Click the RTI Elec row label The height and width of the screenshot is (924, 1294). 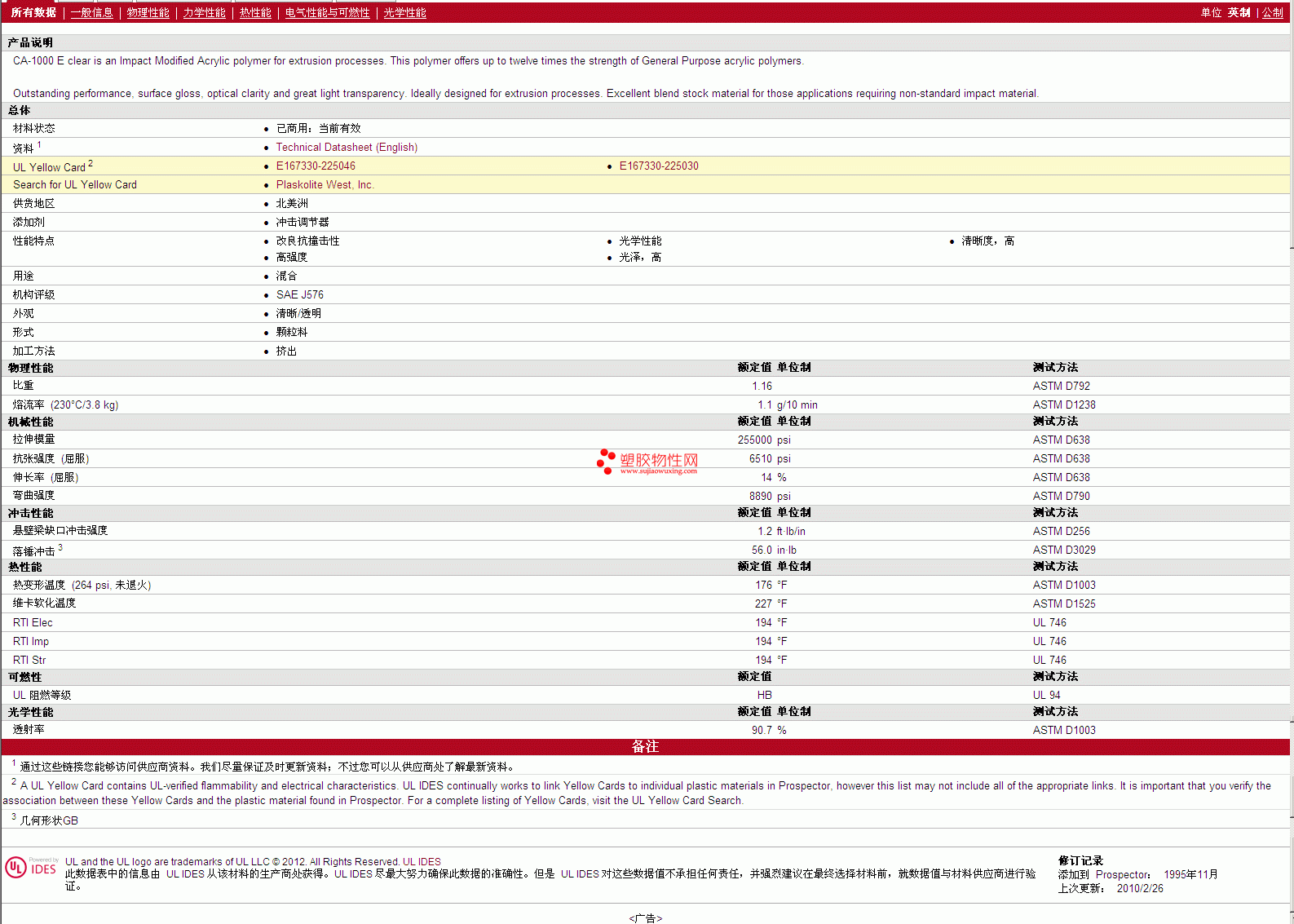pos(33,622)
